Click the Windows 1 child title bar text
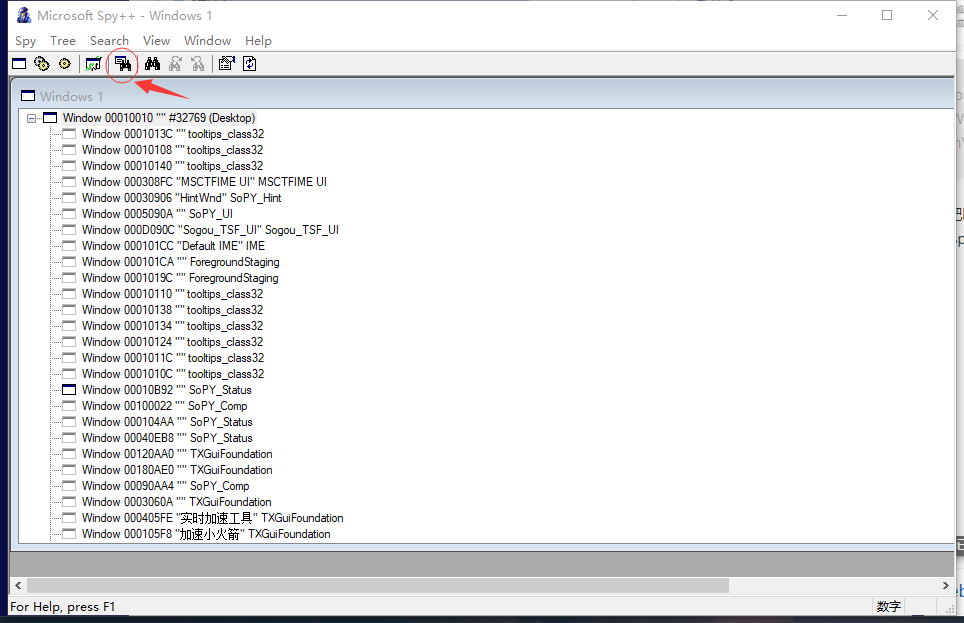The image size is (964, 623). pyautogui.click(x=71, y=97)
